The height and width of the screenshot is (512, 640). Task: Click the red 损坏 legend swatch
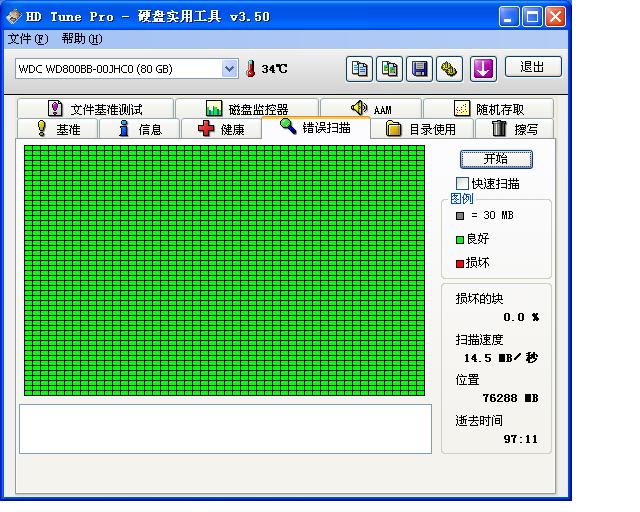pyautogui.click(x=460, y=264)
